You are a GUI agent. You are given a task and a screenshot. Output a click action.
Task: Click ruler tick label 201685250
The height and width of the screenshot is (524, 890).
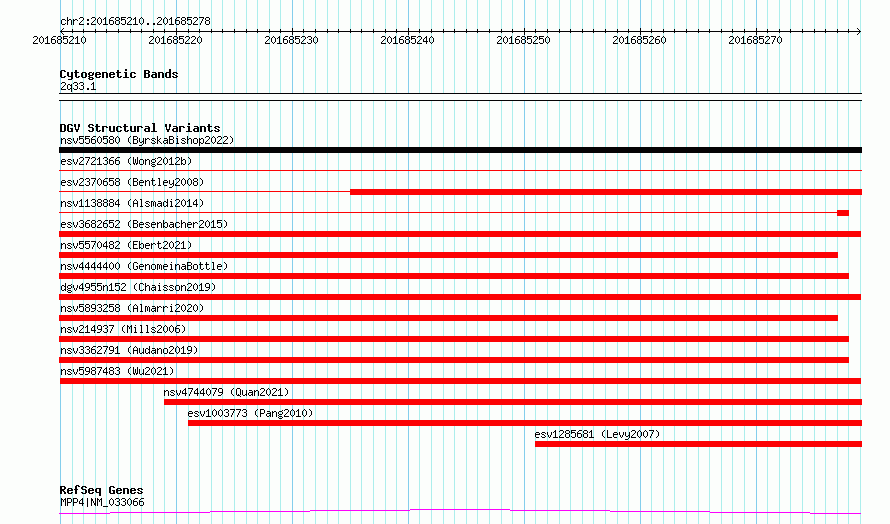[523, 40]
